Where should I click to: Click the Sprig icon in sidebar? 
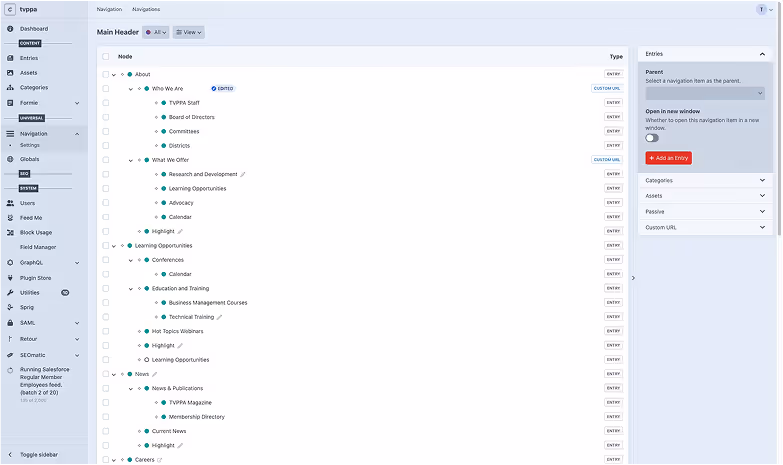pos(10,308)
